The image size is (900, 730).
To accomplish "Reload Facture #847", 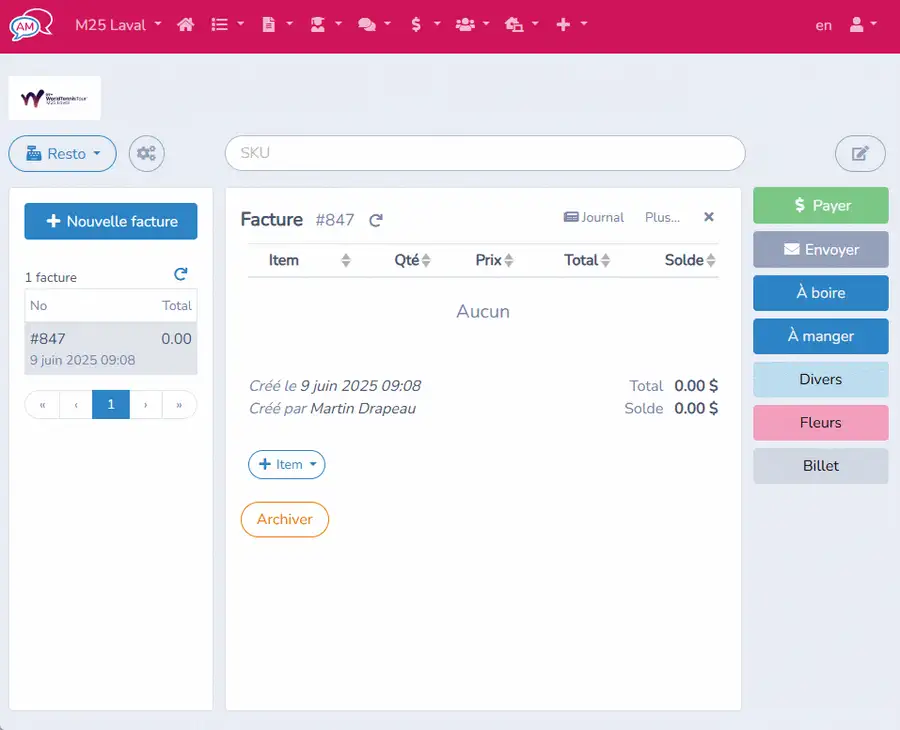I will tap(376, 220).
